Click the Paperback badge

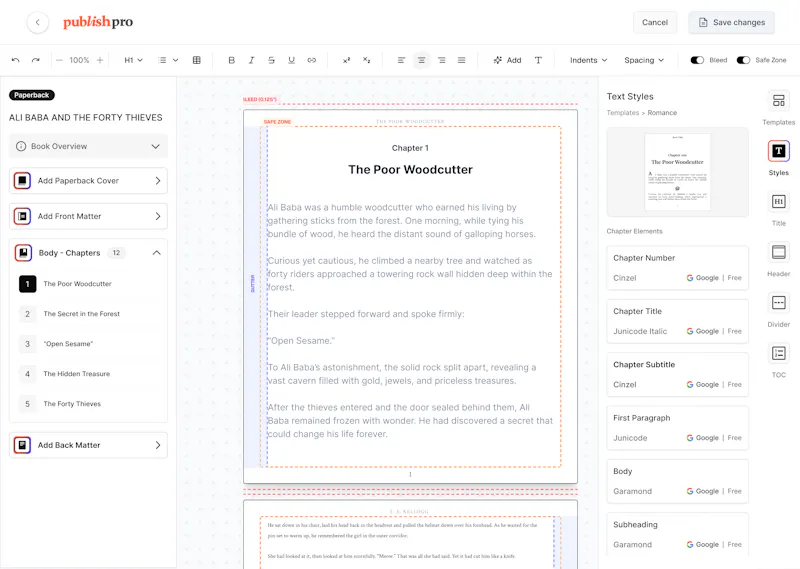click(x=32, y=95)
